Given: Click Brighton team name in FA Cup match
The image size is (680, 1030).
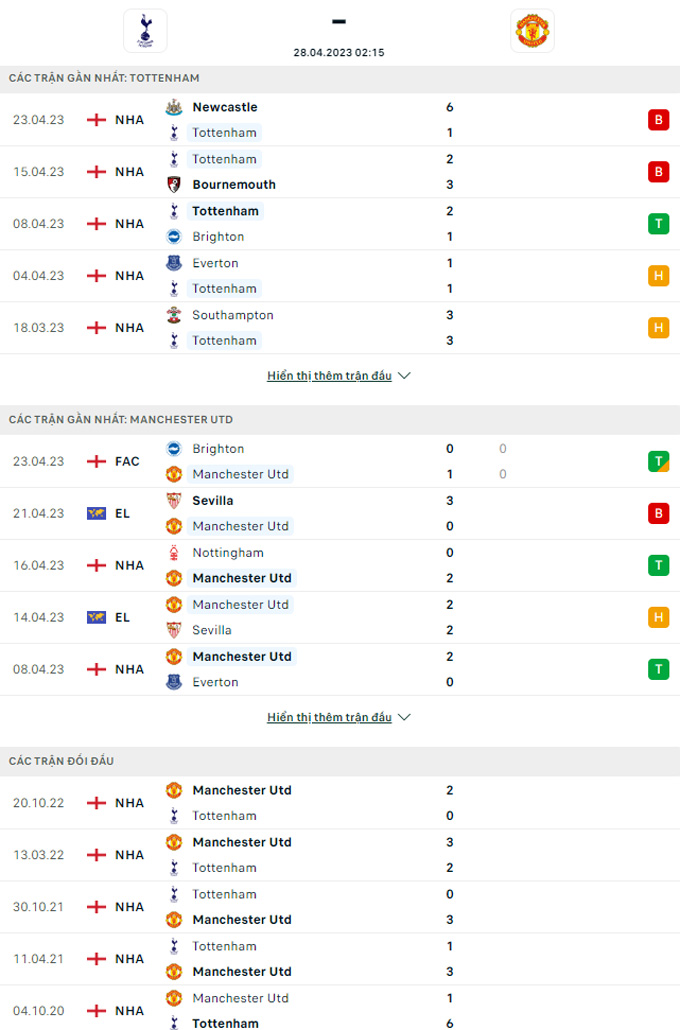Looking at the screenshot, I should pos(218,449).
